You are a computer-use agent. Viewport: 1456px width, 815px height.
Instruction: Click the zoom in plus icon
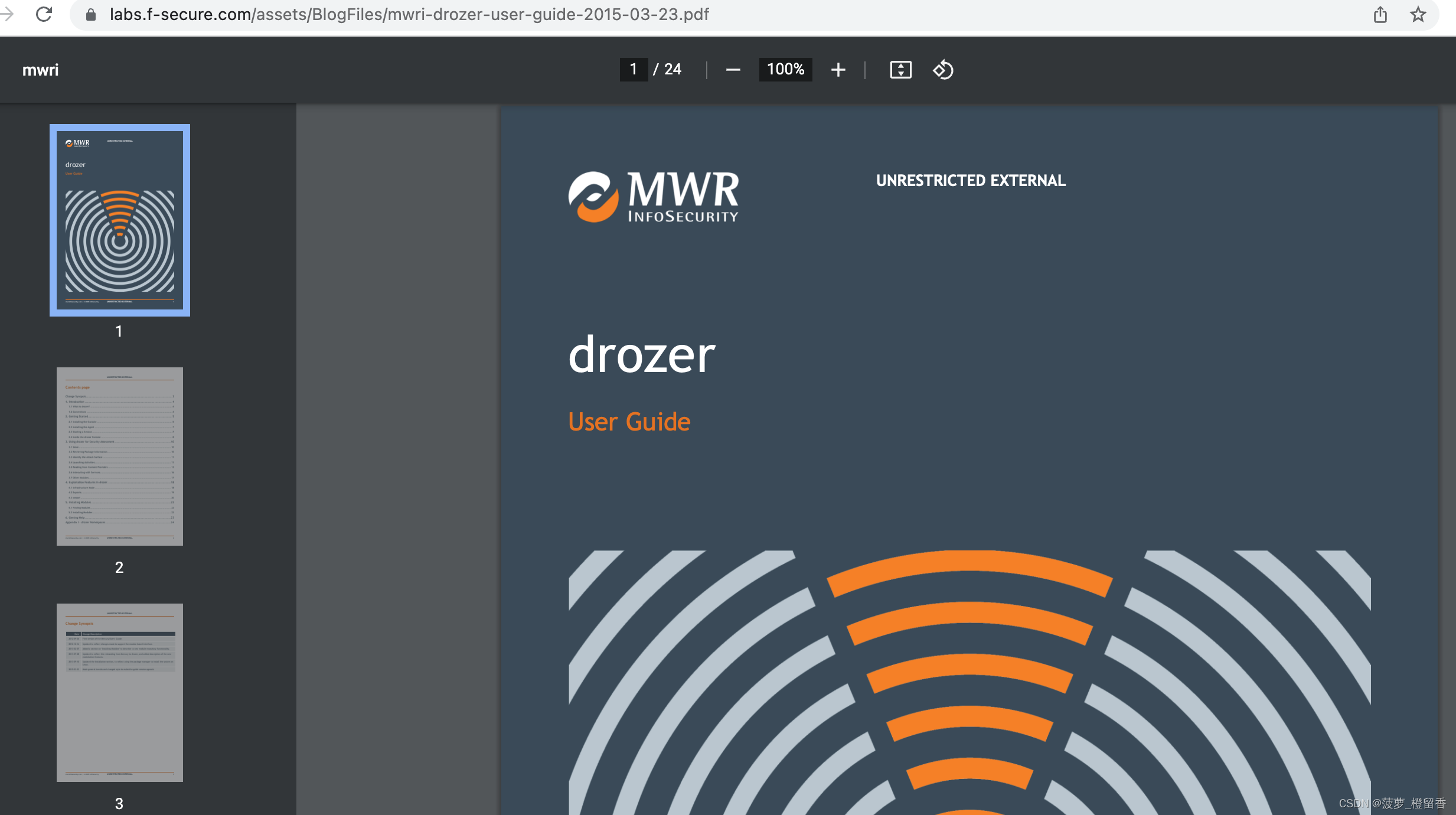click(838, 70)
